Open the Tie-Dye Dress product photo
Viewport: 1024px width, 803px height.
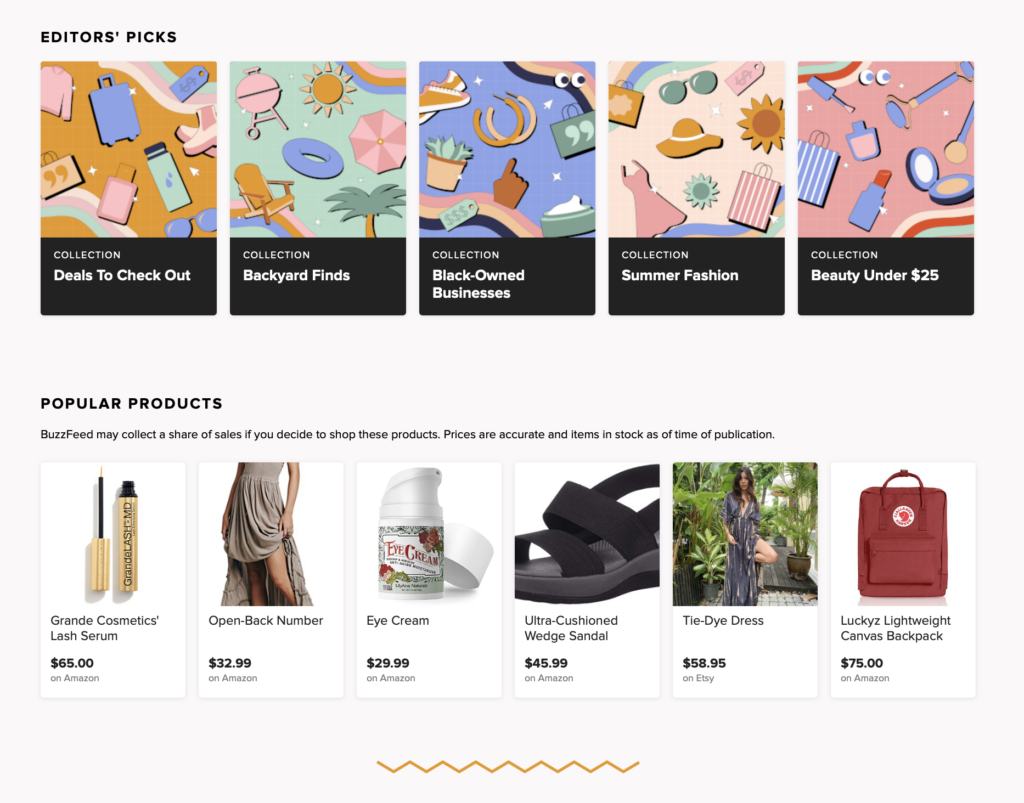pyautogui.click(x=744, y=533)
